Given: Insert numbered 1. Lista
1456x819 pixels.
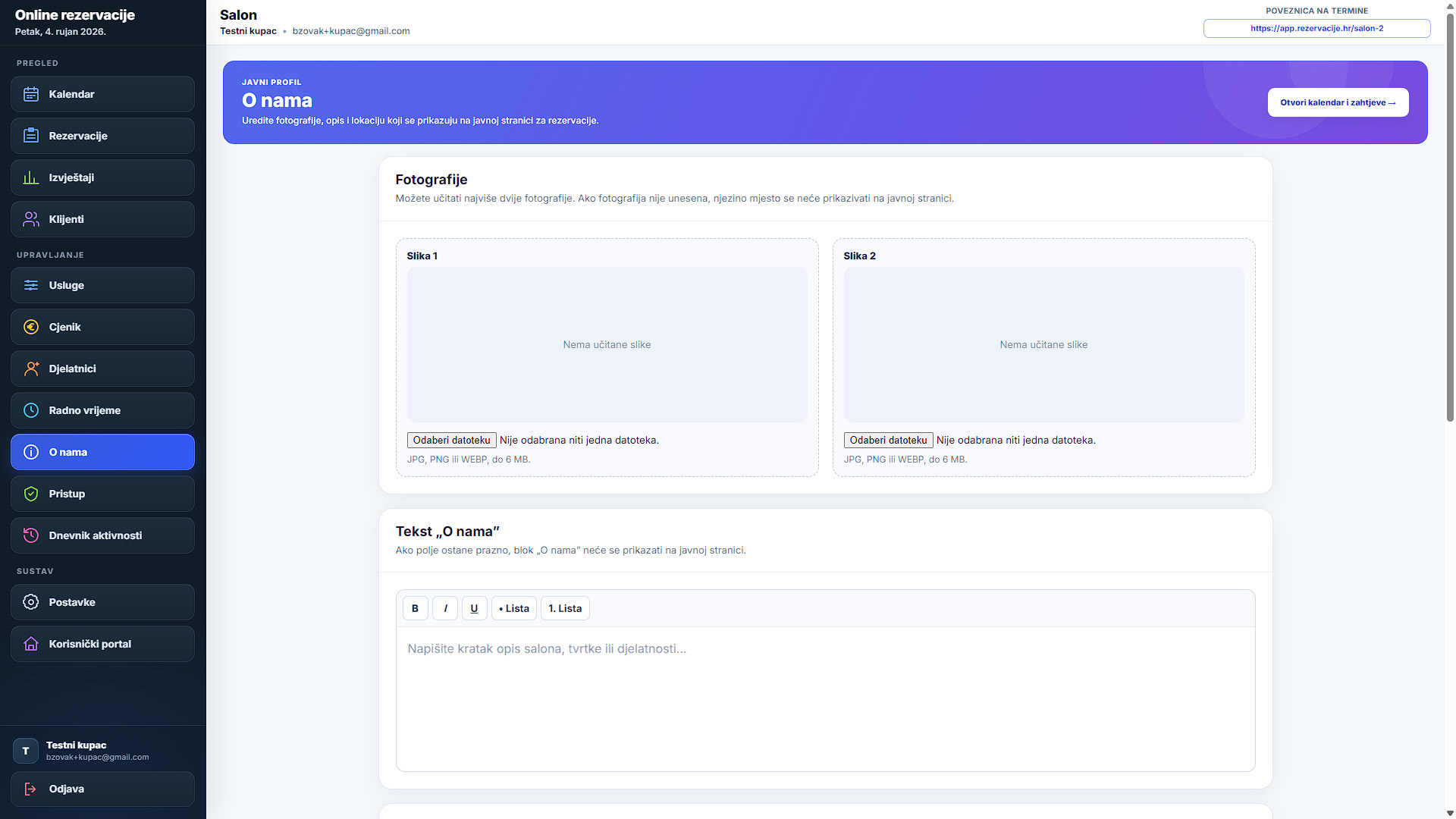Looking at the screenshot, I should [x=565, y=608].
